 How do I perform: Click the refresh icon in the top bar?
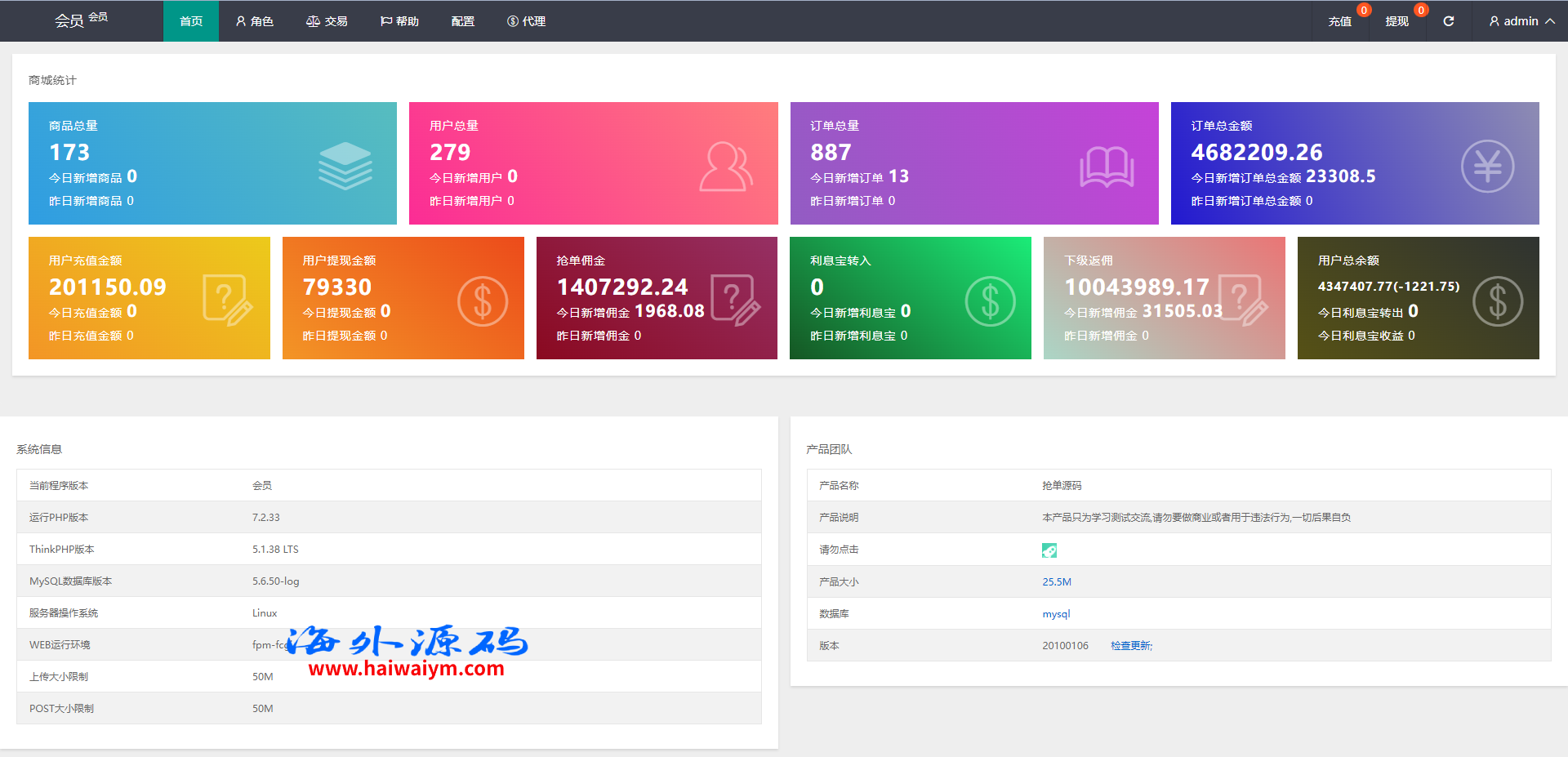(1448, 21)
